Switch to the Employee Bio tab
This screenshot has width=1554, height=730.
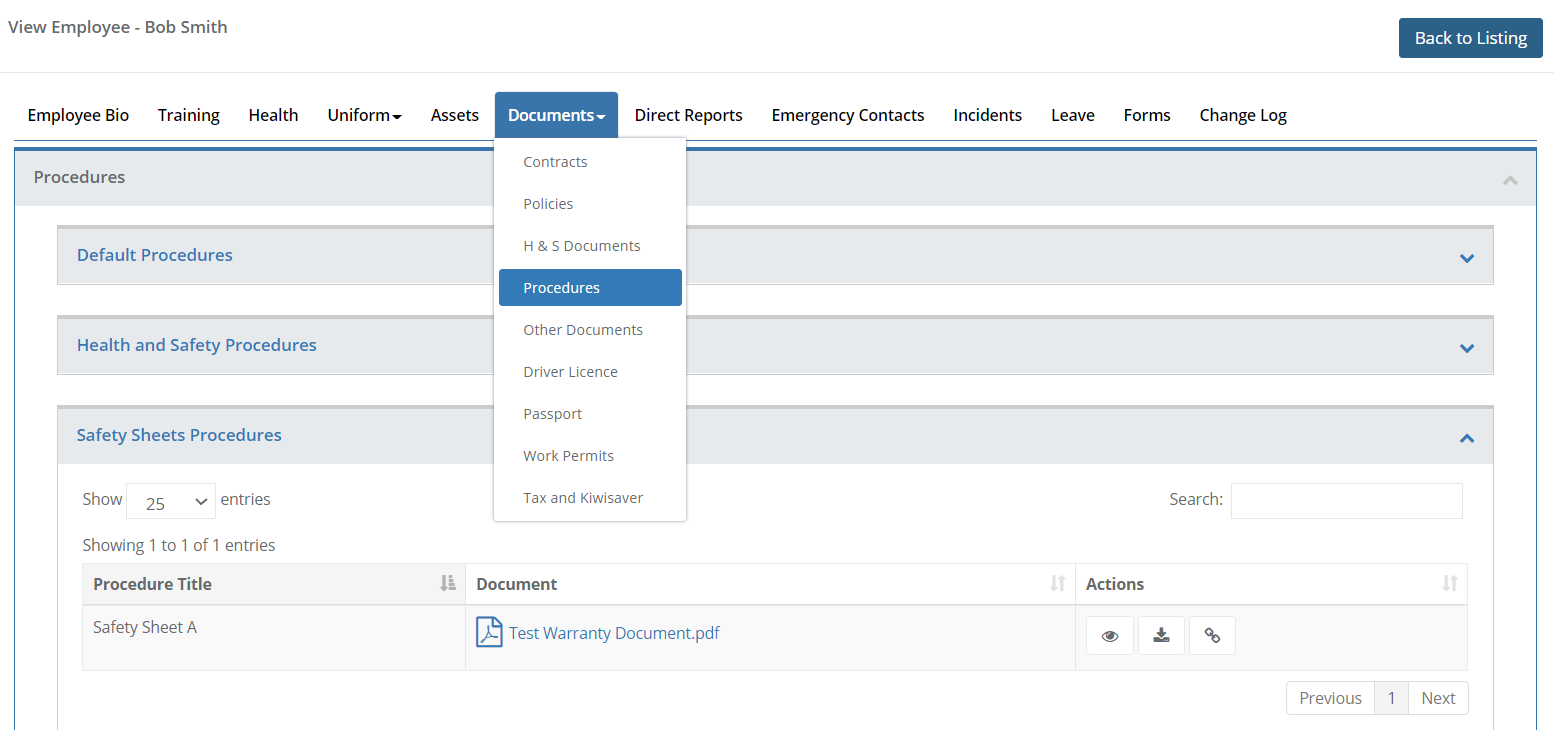[78, 115]
